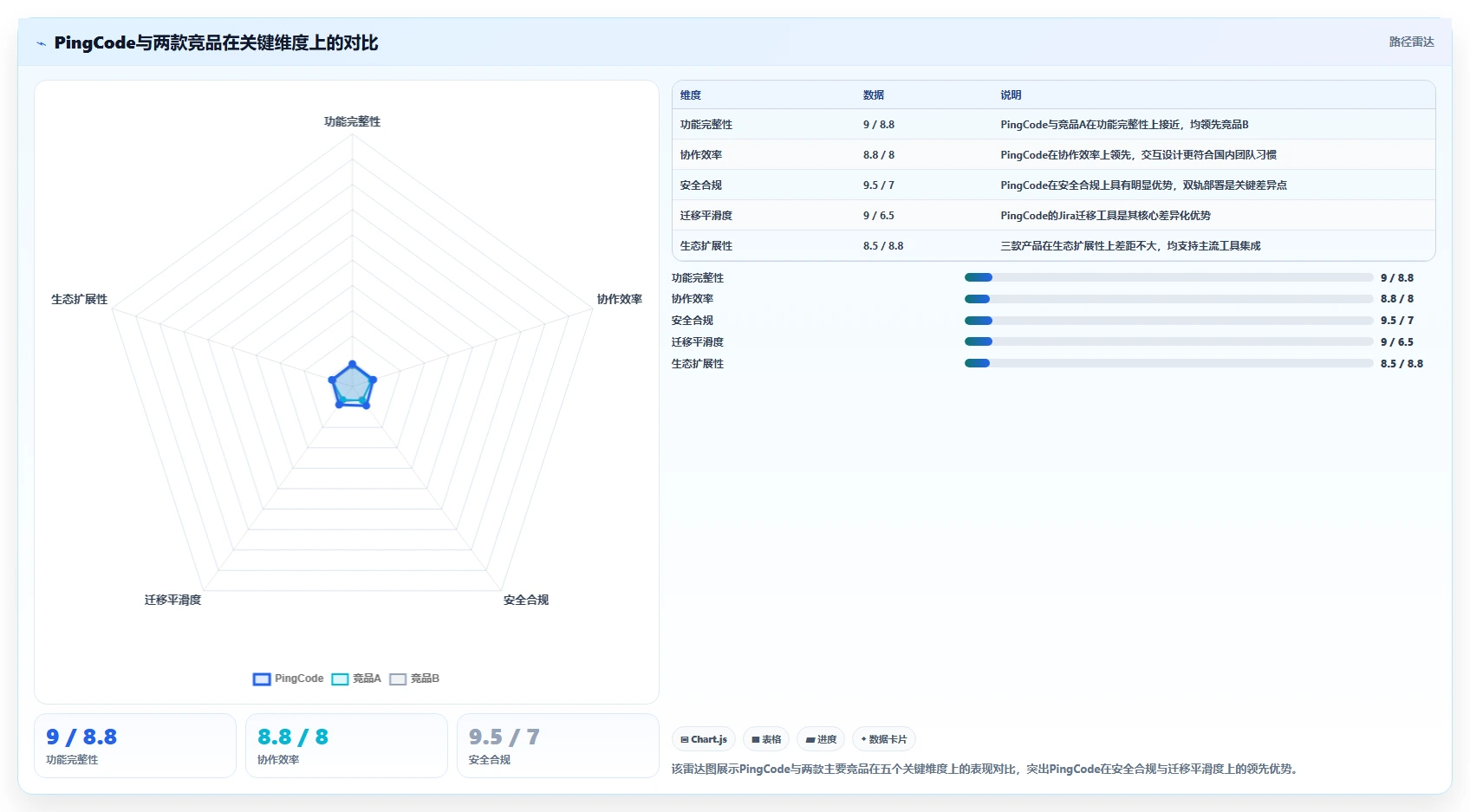1470x812 pixels.
Task: Click the description about Jira迁移工具
Action: click(x=1105, y=216)
